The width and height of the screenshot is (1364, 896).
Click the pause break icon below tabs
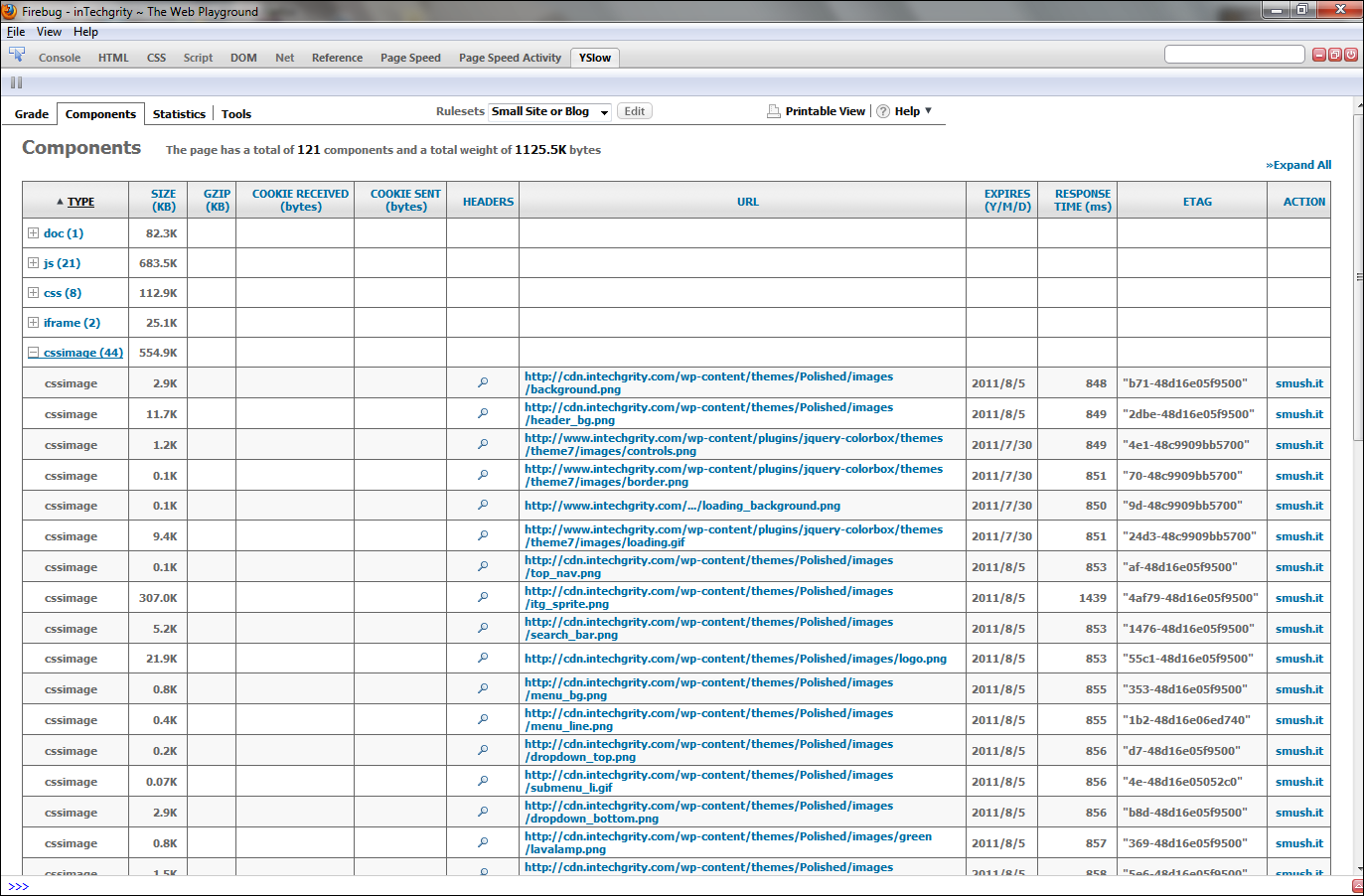(x=16, y=83)
